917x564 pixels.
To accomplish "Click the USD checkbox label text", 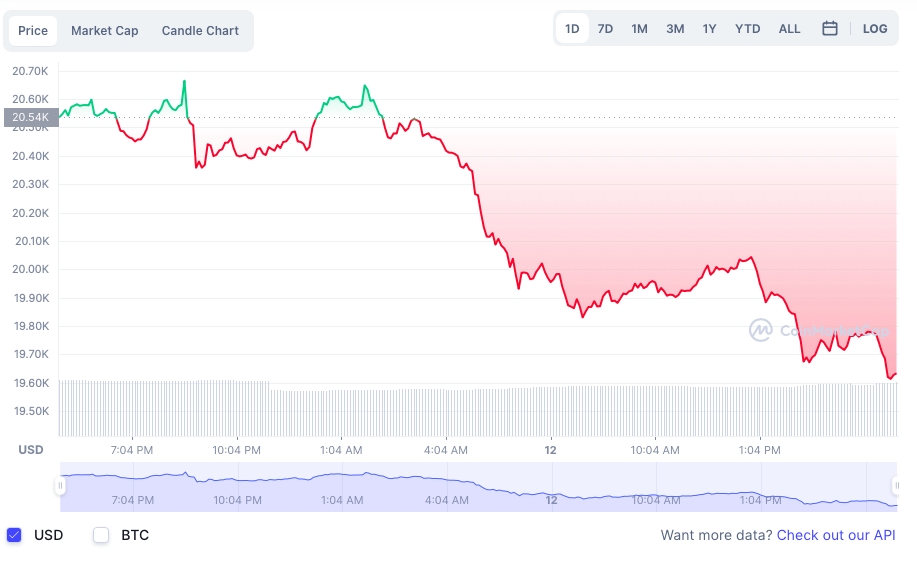I will tap(49, 535).
